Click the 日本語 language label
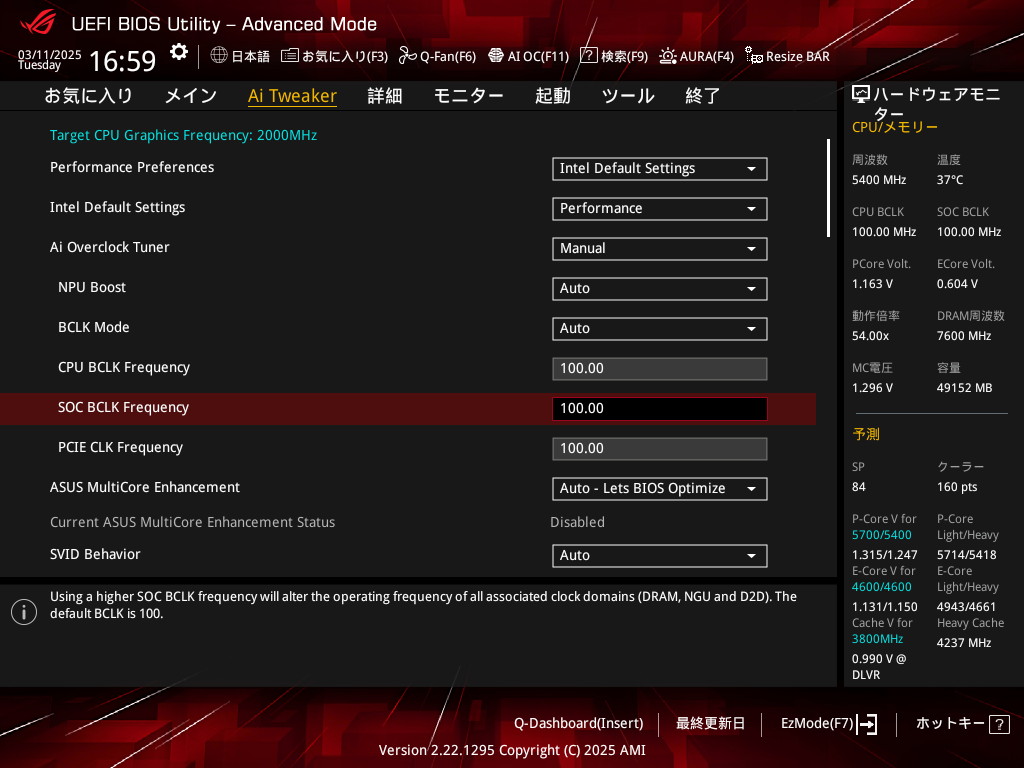The width and height of the screenshot is (1024, 768). click(250, 56)
